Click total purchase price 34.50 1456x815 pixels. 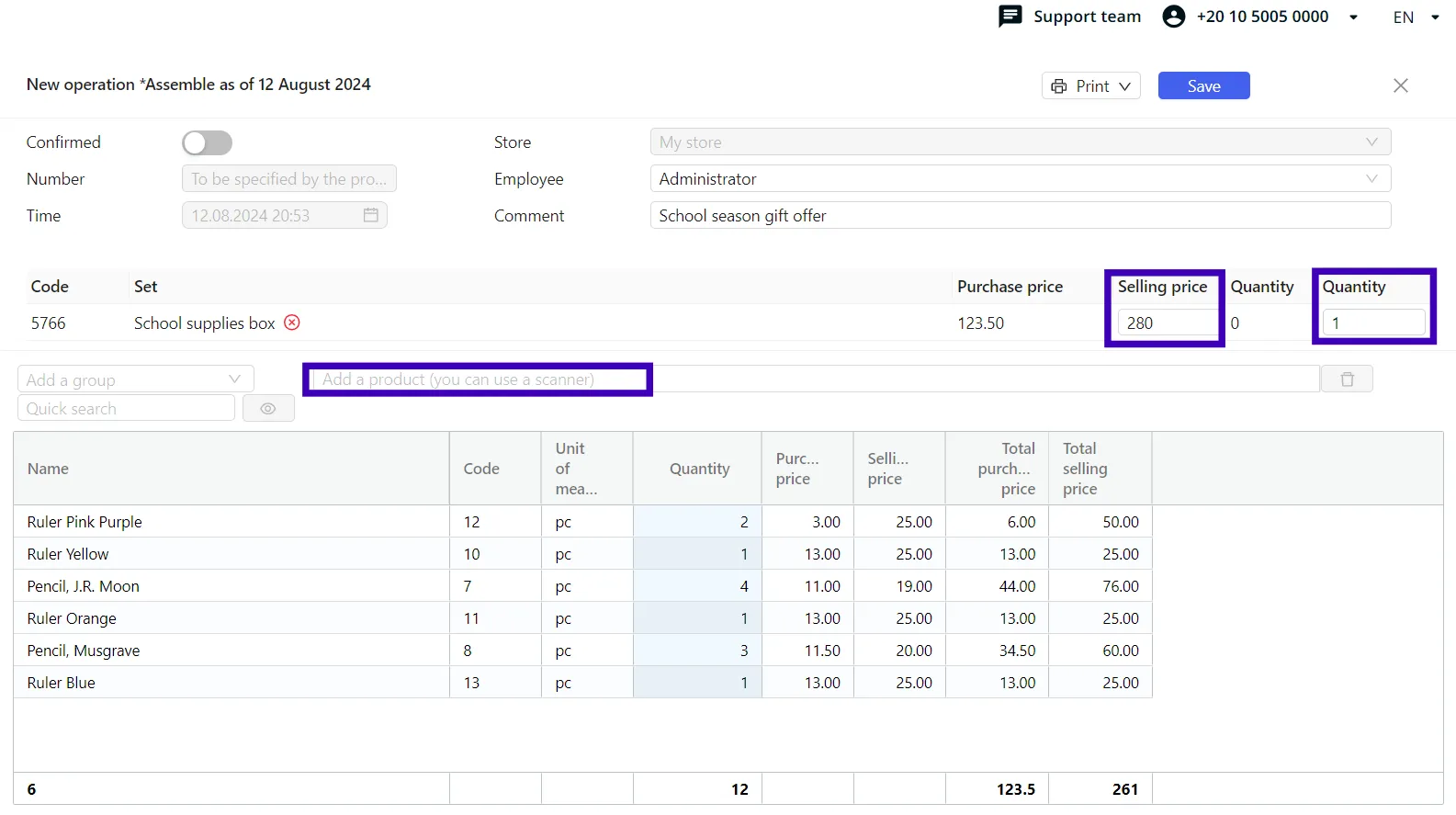pos(1018,651)
